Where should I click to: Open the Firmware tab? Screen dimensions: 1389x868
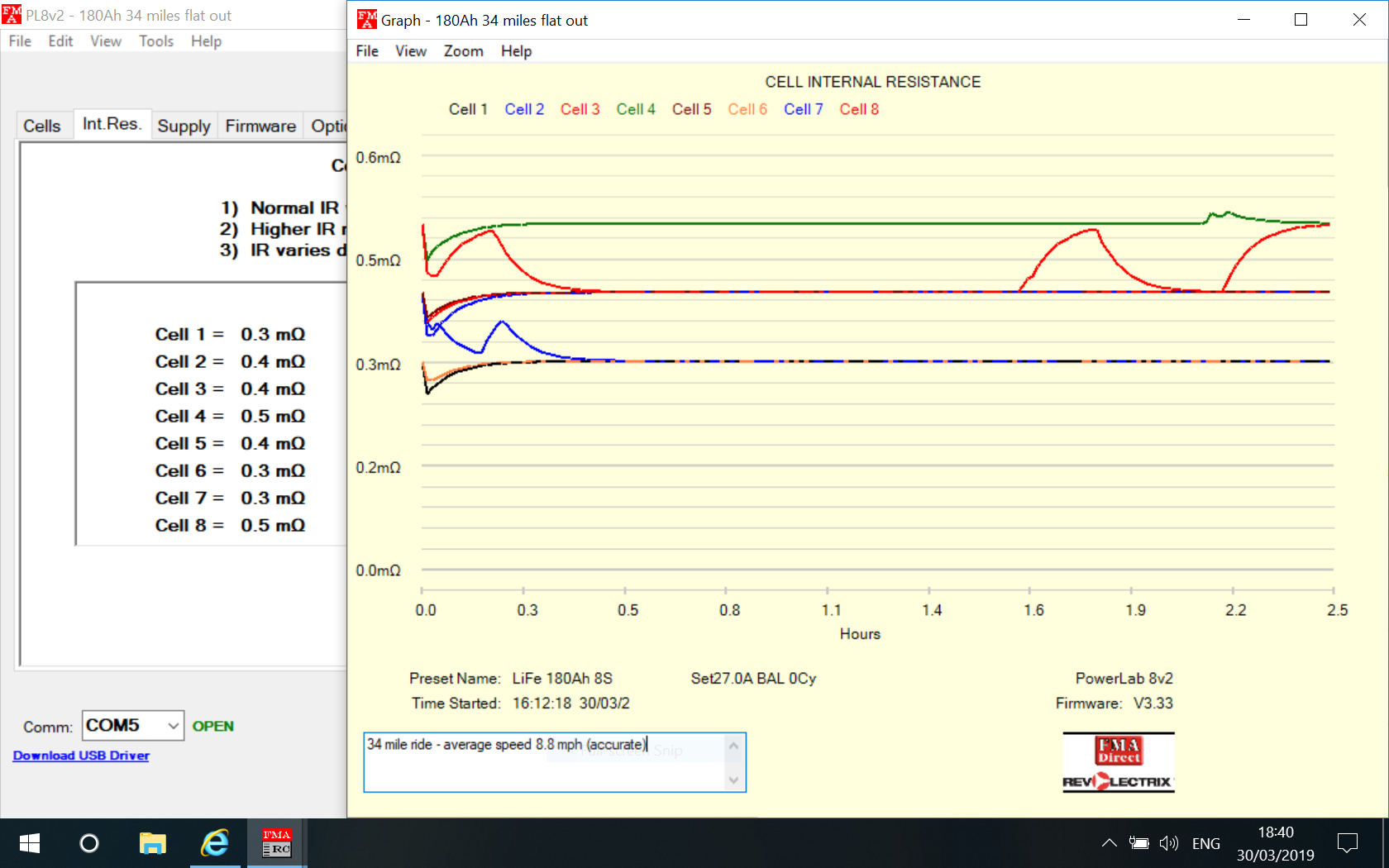tap(260, 126)
